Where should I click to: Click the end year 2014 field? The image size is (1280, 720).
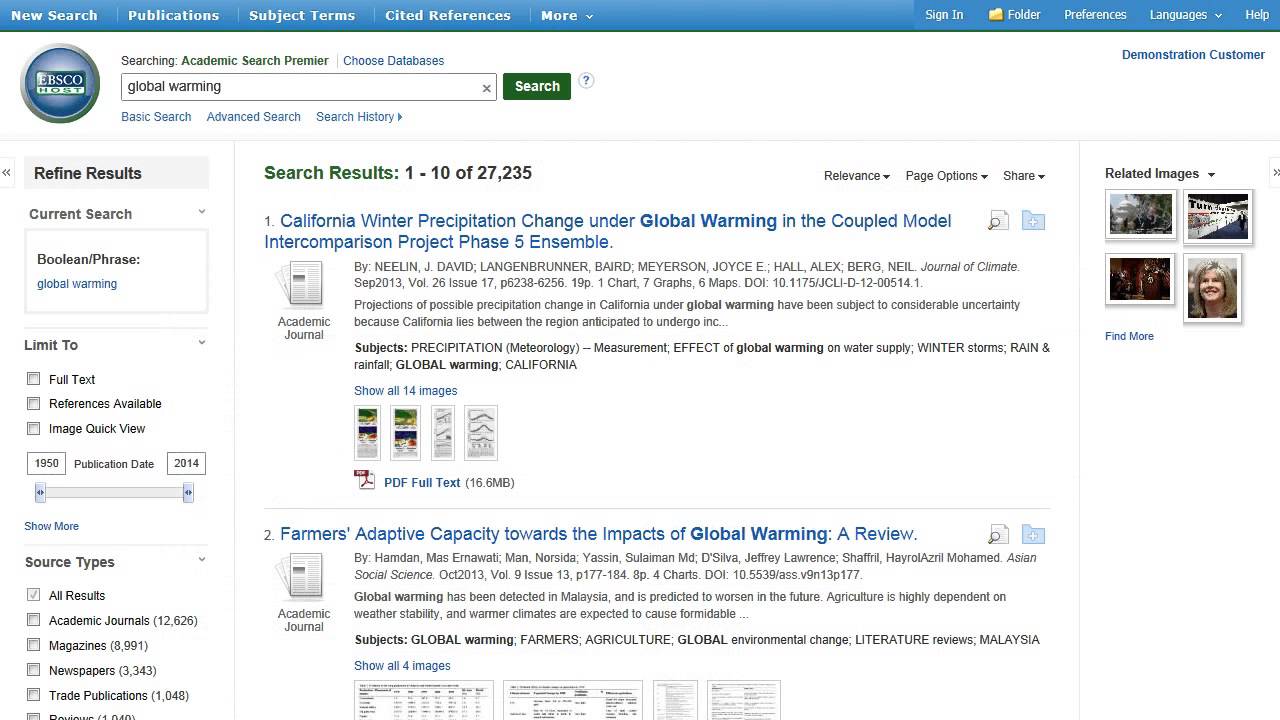(187, 463)
